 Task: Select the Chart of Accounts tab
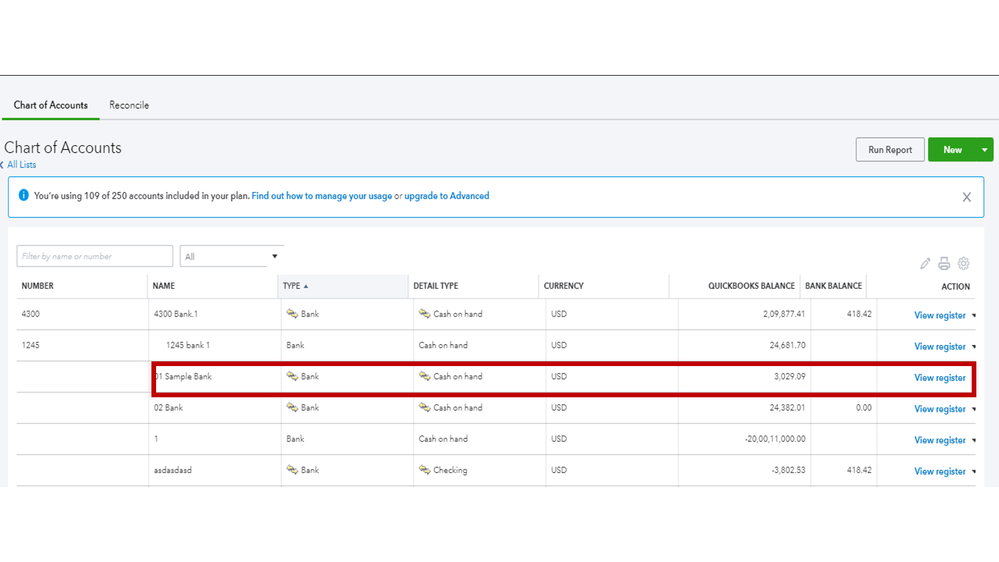click(51, 105)
